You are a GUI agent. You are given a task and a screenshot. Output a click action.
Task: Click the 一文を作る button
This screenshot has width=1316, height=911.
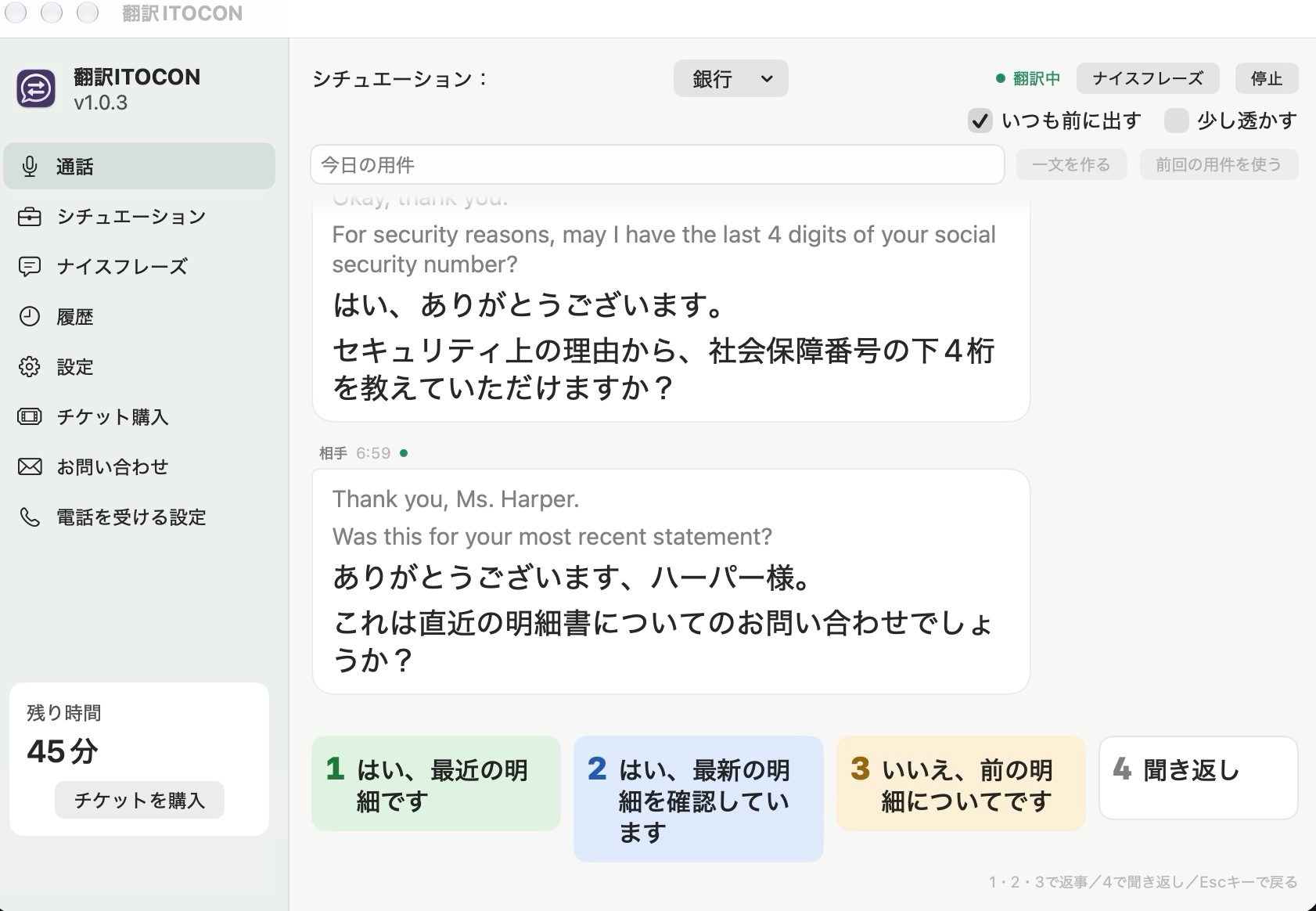pyautogui.click(x=1071, y=164)
